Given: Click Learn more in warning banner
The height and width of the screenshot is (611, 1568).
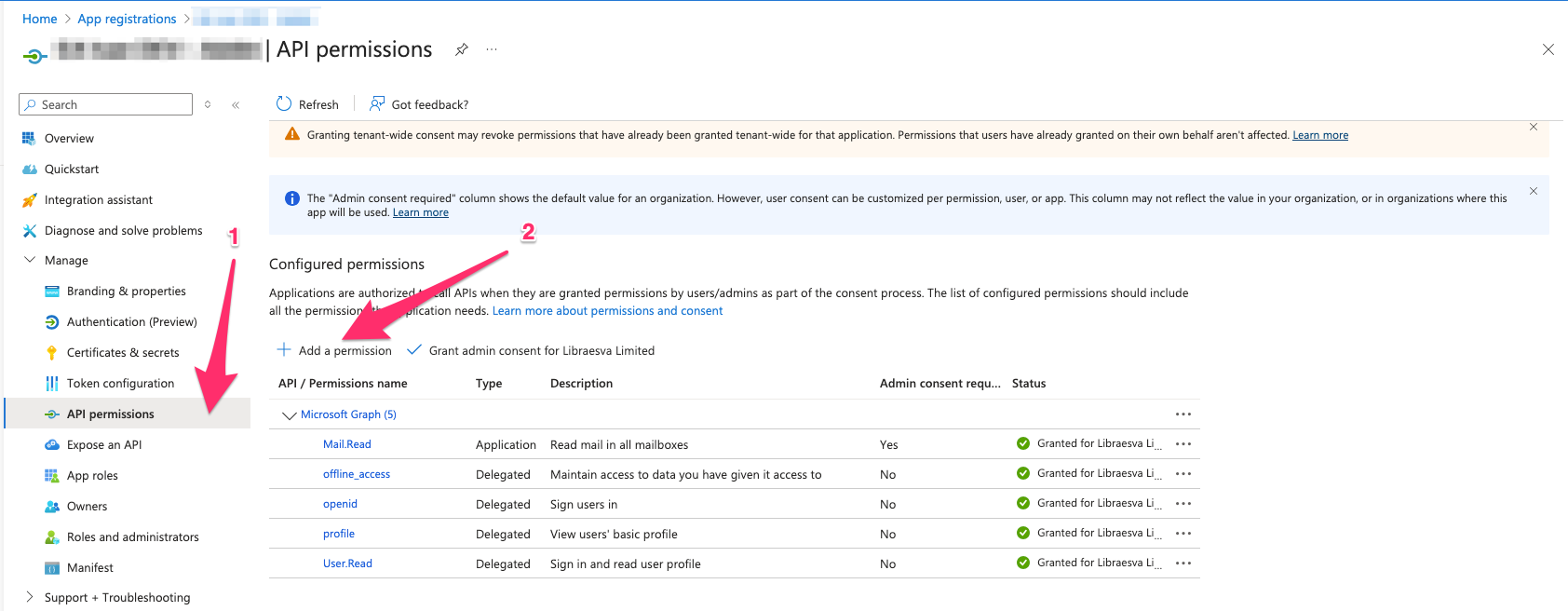Looking at the screenshot, I should 1320,135.
